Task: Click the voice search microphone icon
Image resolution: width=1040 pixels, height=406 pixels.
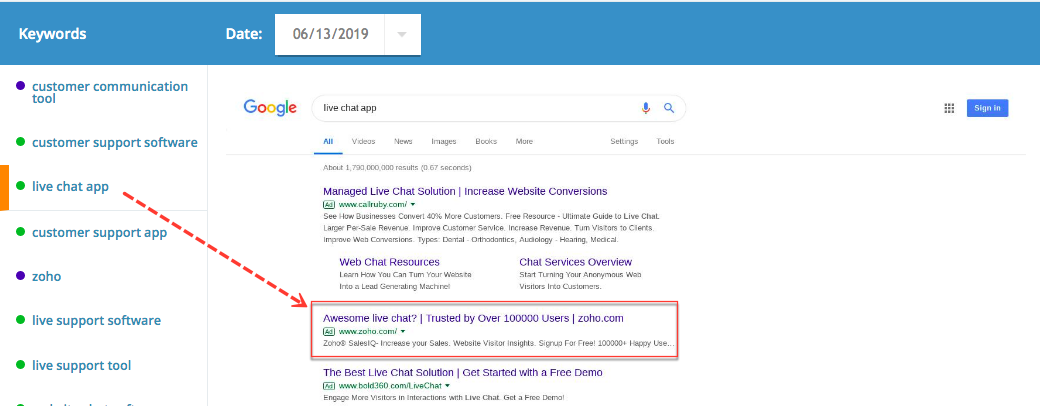Action: point(645,108)
